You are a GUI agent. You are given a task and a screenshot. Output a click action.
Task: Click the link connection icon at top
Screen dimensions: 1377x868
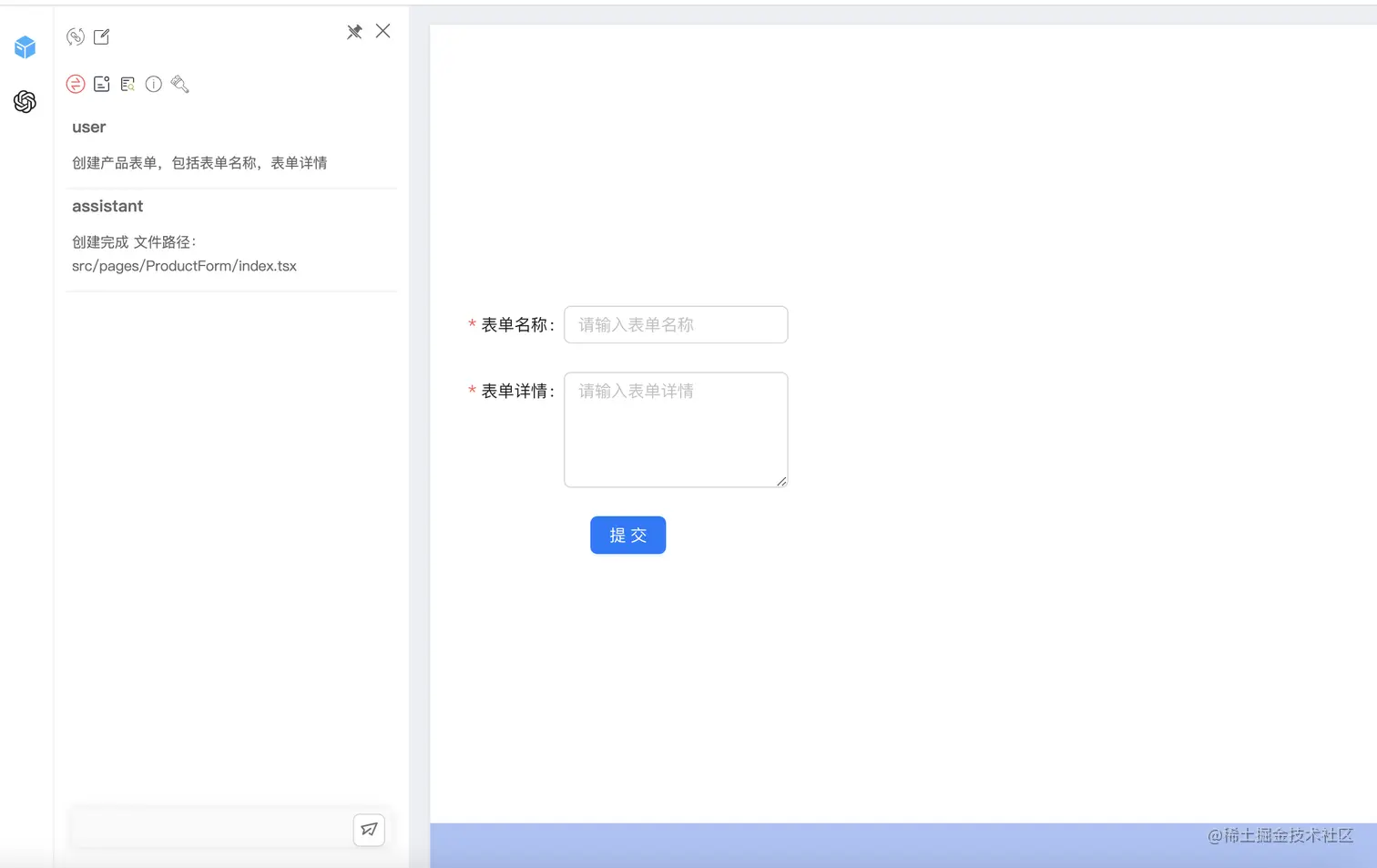[76, 36]
